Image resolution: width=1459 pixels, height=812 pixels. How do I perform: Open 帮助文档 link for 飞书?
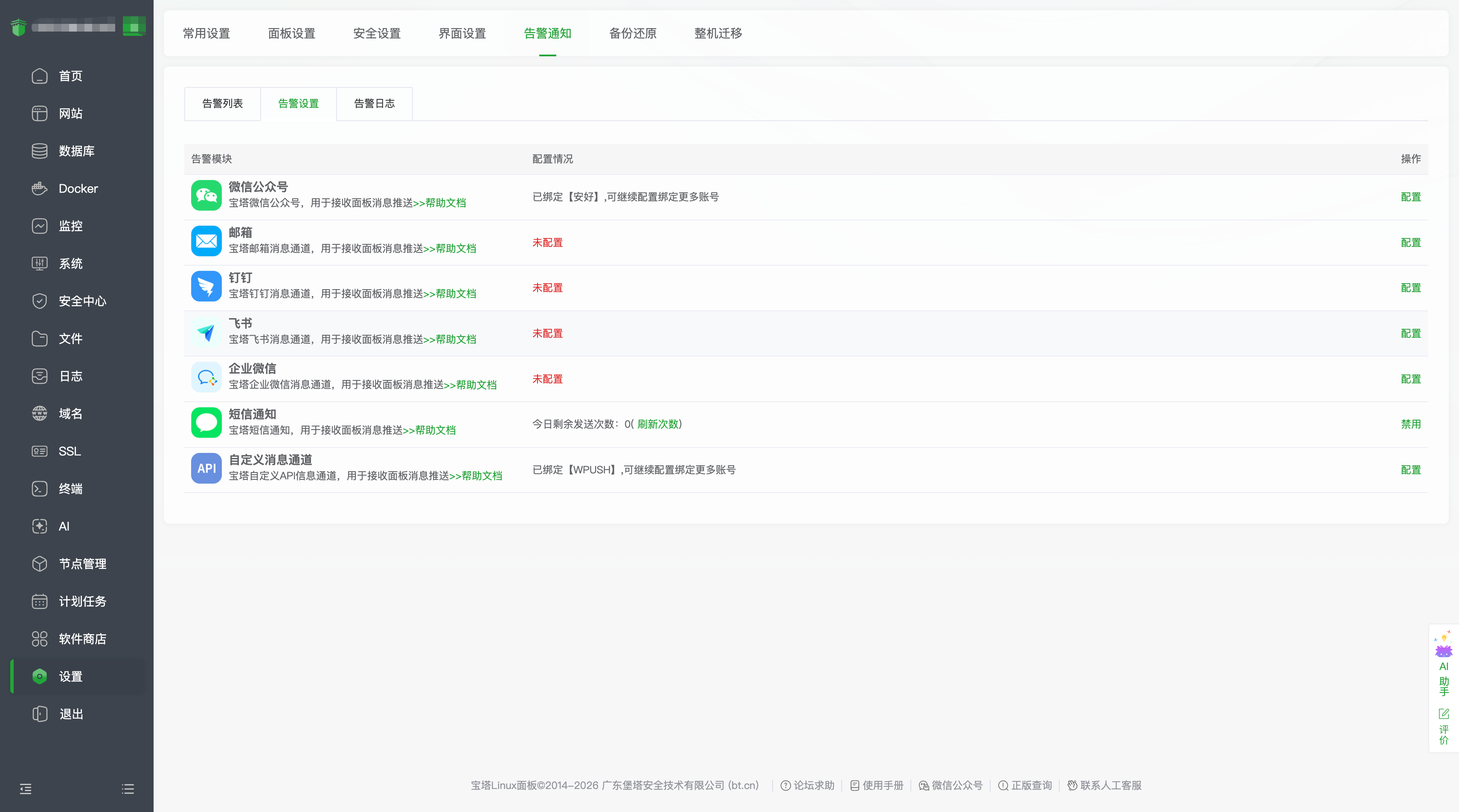pyautogui.click(x=450, y=339)
